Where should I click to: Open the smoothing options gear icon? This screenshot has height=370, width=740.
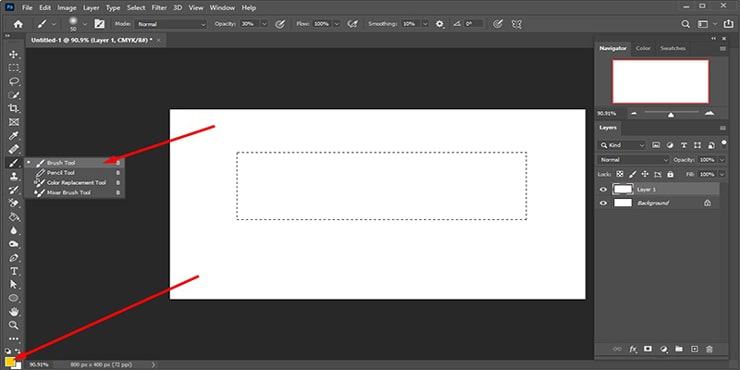coord(440,24)
